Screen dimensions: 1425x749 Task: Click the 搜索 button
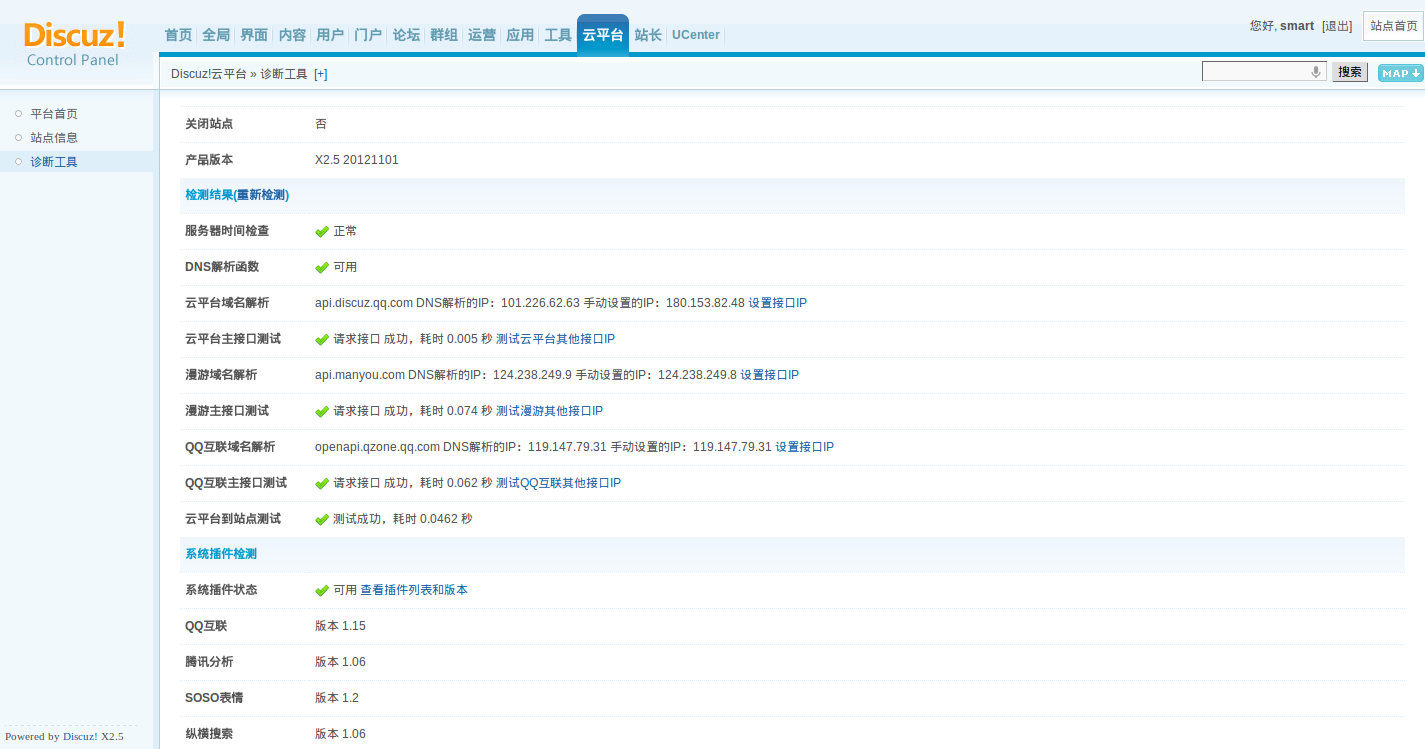[x=1350, y=72]
